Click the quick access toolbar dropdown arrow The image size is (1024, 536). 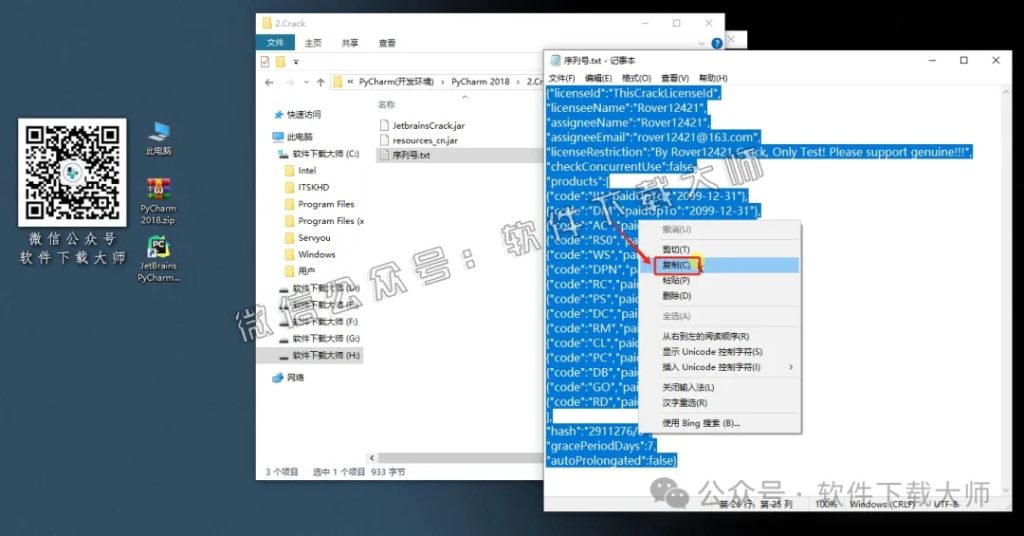point(296,62)
